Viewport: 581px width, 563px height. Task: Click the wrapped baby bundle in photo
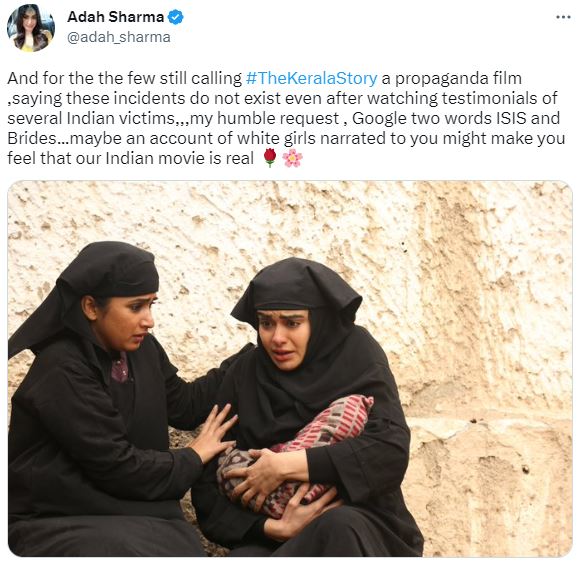(293, 456)
